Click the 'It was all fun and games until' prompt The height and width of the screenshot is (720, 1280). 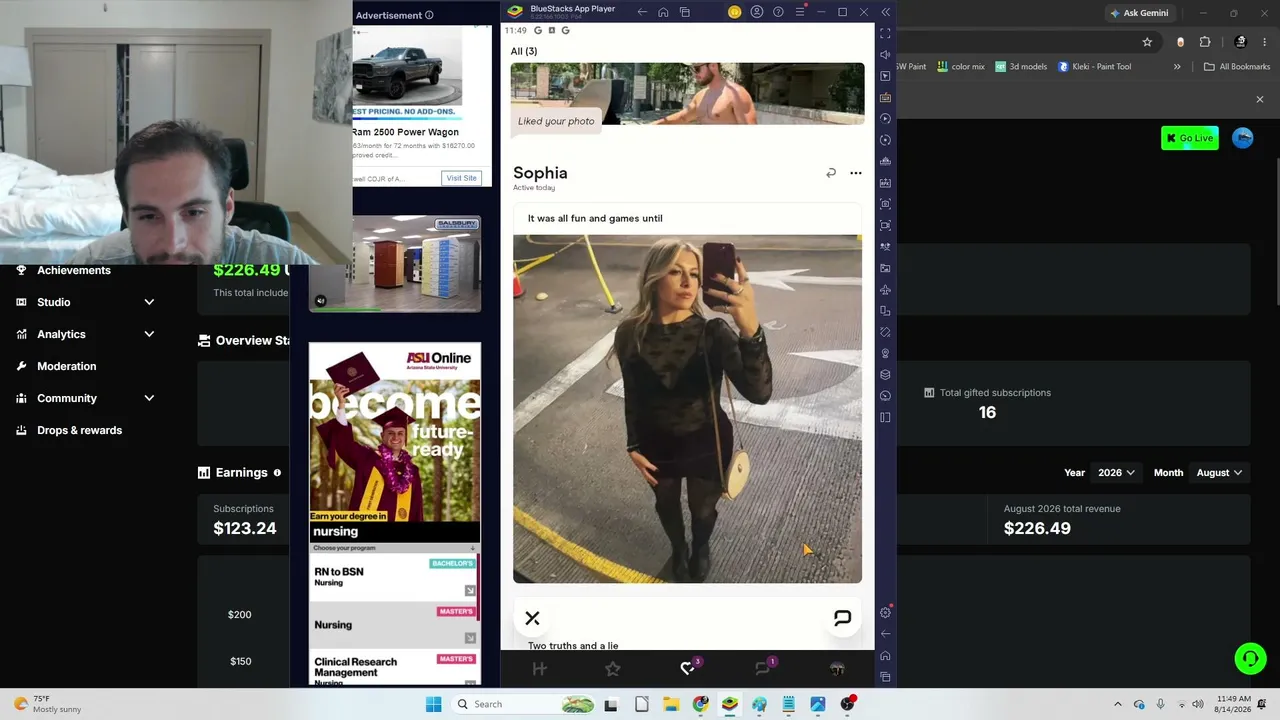click(595, 218)
